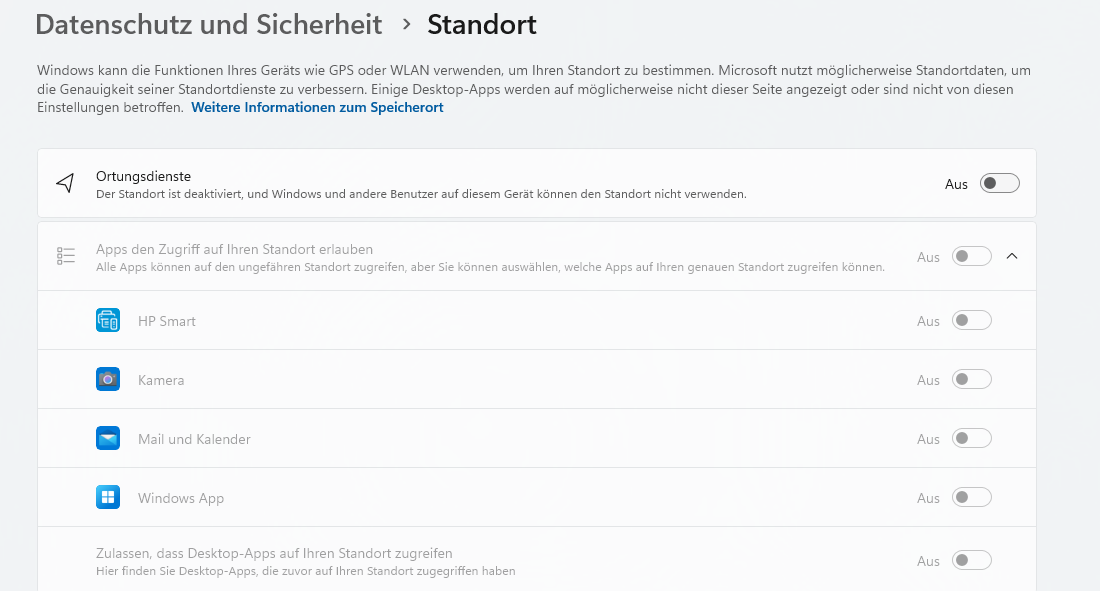Open Weitere Informationen zum Speicherort link
Viewport: 1100px width, 591px height.
pos(317,107)
